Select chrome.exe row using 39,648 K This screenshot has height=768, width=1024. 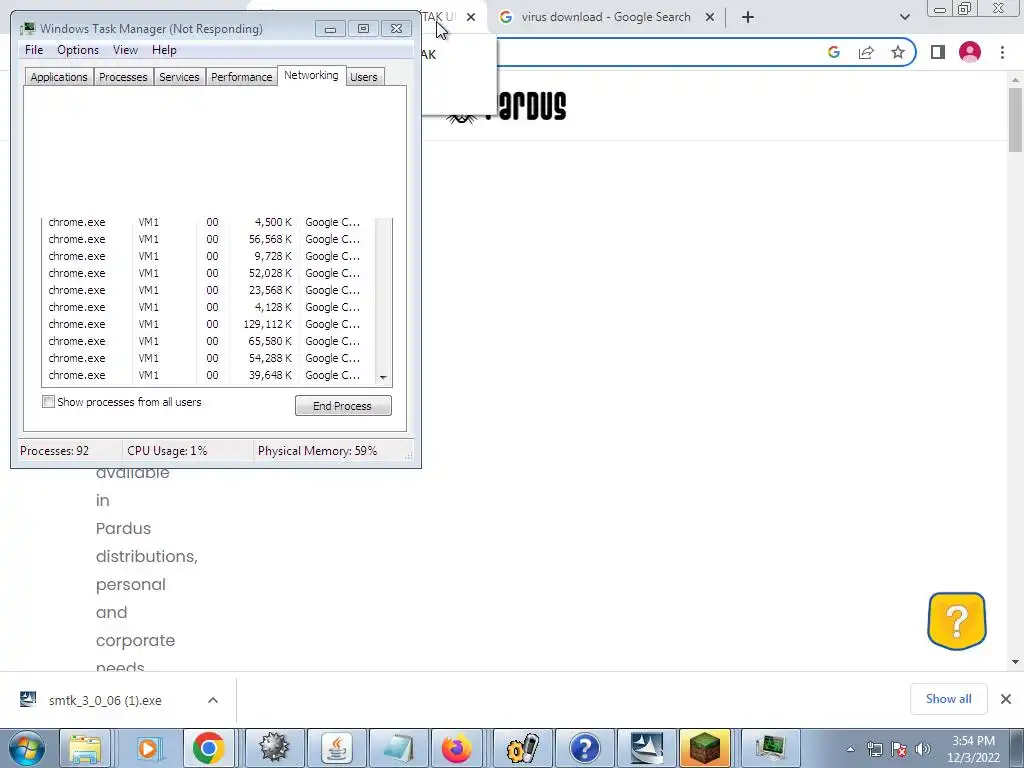tap(209, 375)
